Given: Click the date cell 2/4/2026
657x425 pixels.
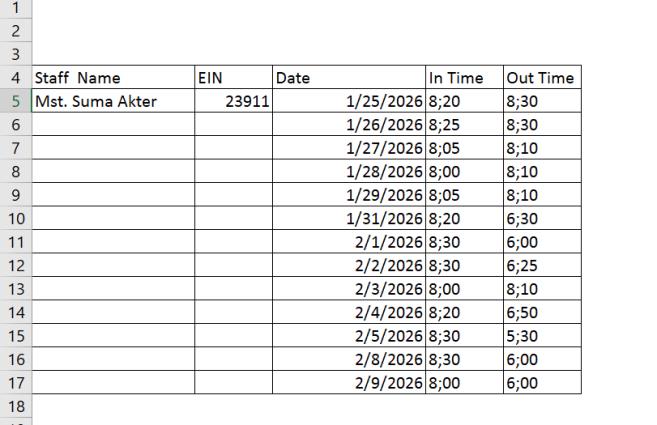Looking at the screenshot, I should 349,312.
